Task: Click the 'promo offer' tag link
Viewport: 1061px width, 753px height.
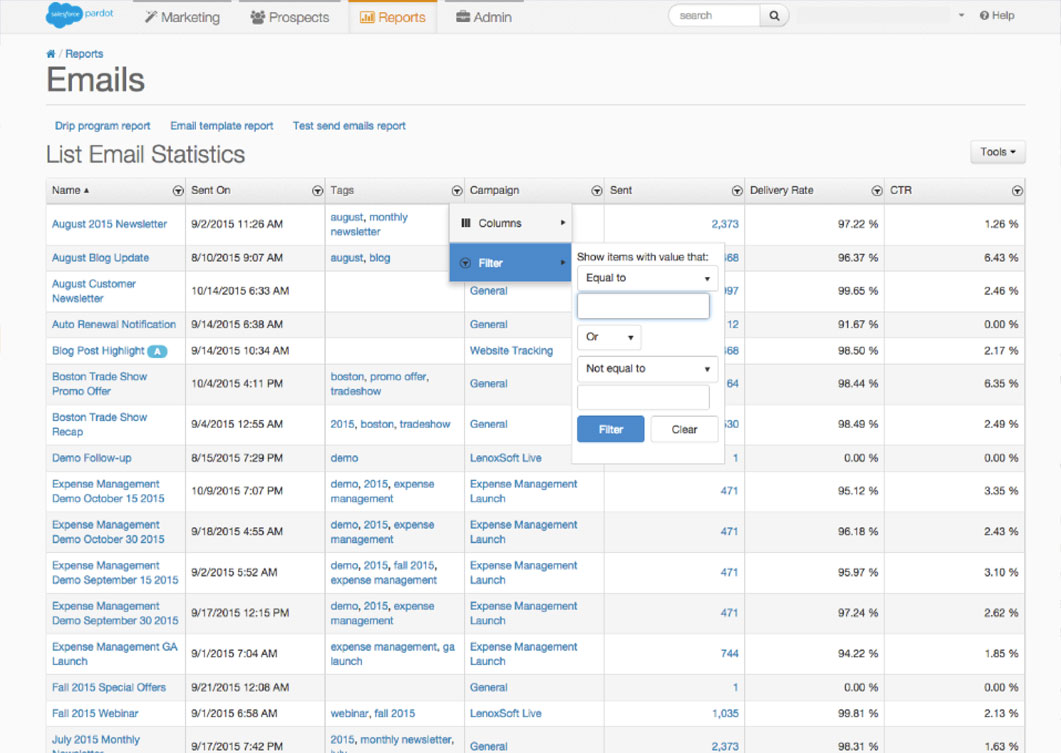Action: (399, 377)
